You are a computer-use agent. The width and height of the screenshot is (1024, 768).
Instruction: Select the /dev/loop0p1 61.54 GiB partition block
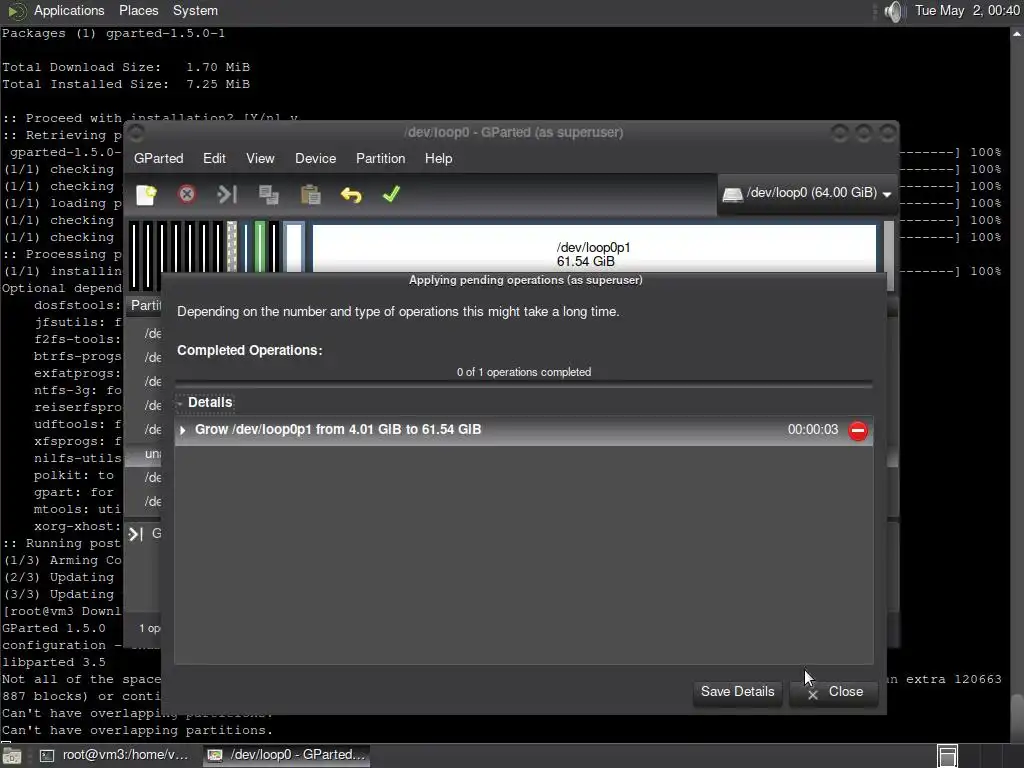594,248
